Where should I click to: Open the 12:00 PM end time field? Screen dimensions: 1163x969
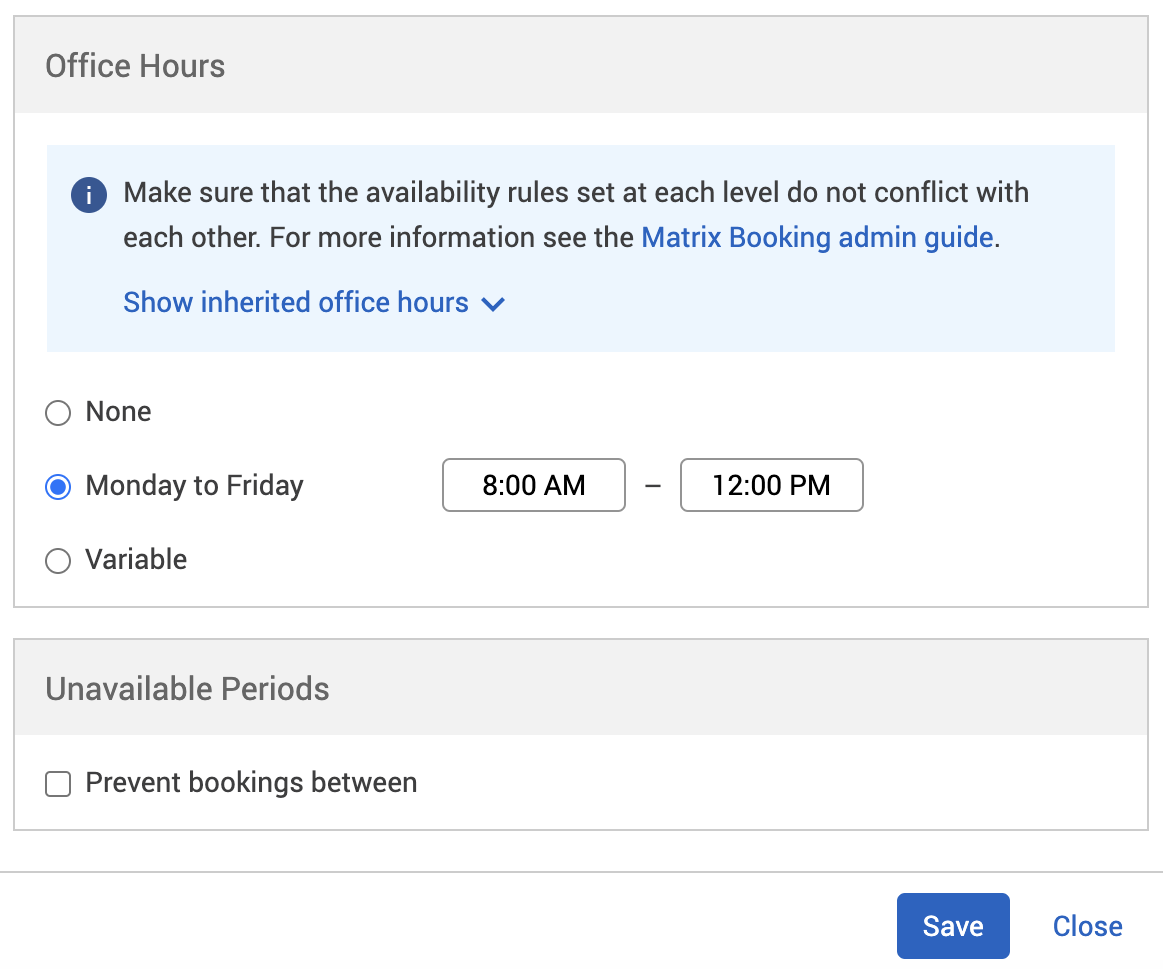pyautogui.click(x=771, y=485)
